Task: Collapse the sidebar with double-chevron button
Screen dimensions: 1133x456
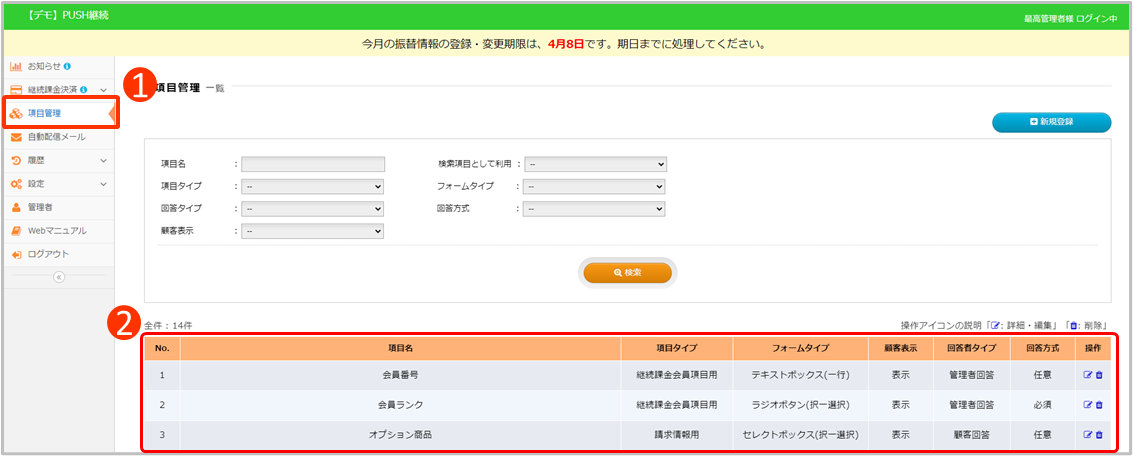Action: (58, 277)
